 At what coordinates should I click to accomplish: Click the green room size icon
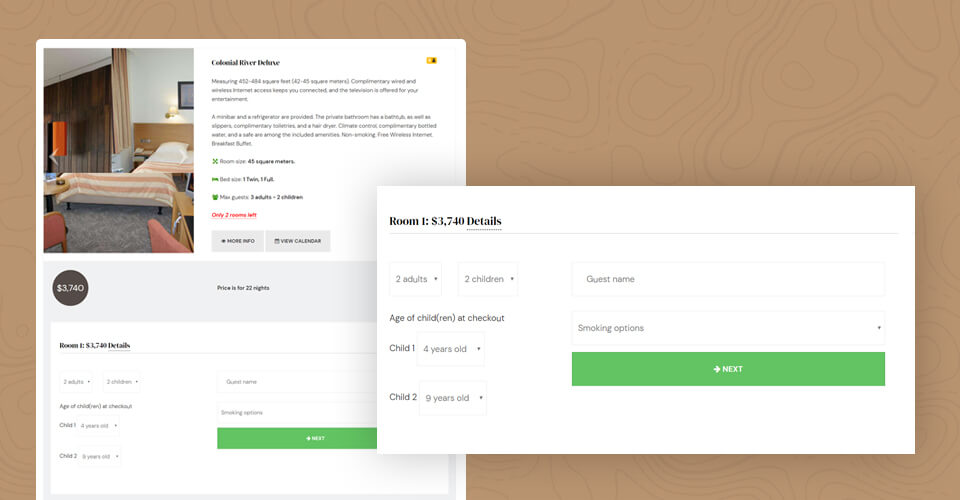point(215,162)
